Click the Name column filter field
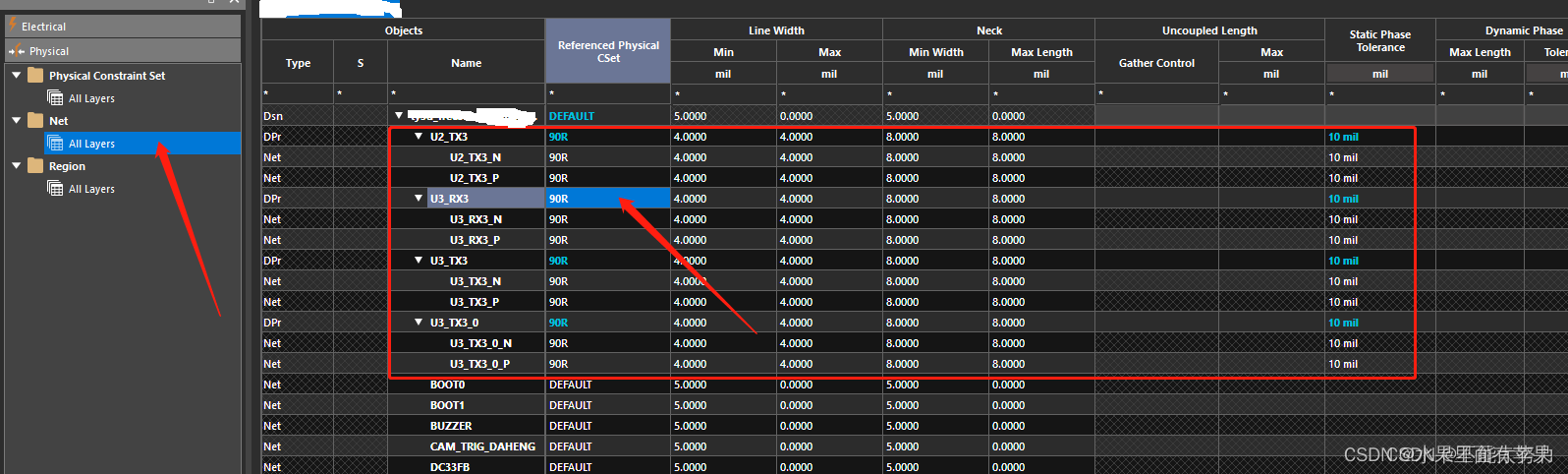The image size is (1568, 474). coord(466,94)
